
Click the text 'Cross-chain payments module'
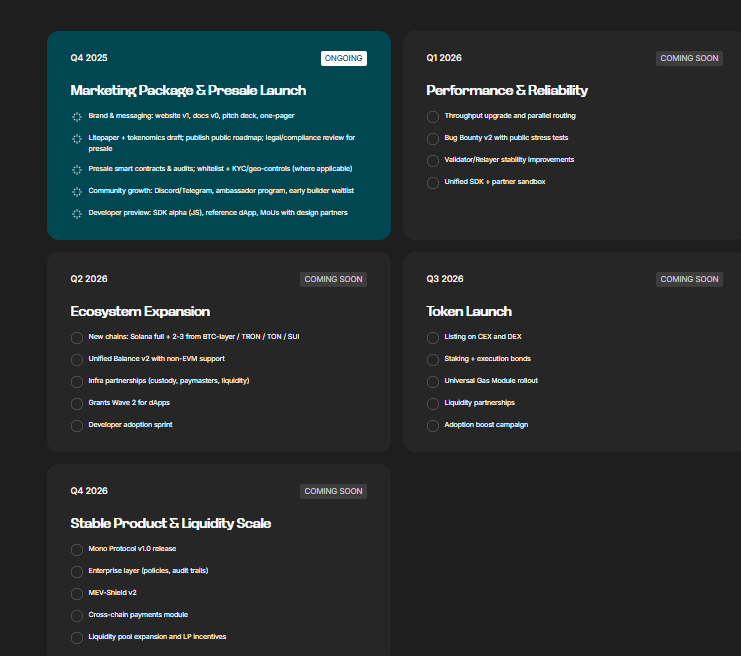tap(138, 614)
